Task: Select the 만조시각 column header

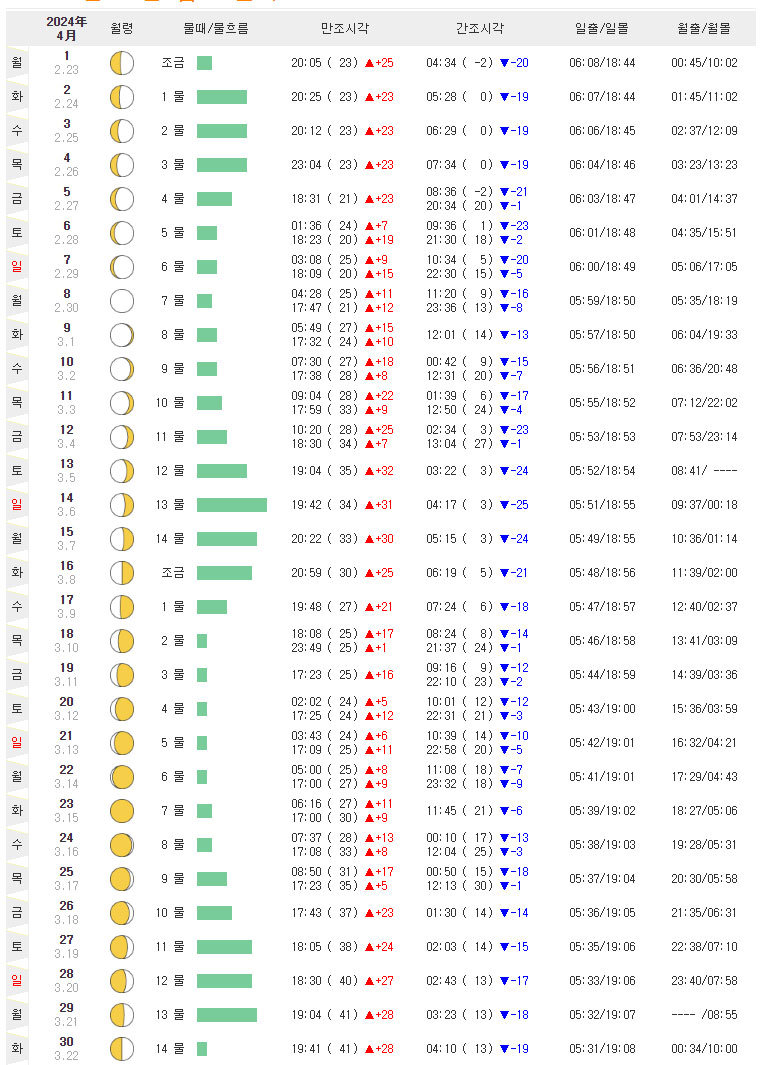Action: click(342, 29)
